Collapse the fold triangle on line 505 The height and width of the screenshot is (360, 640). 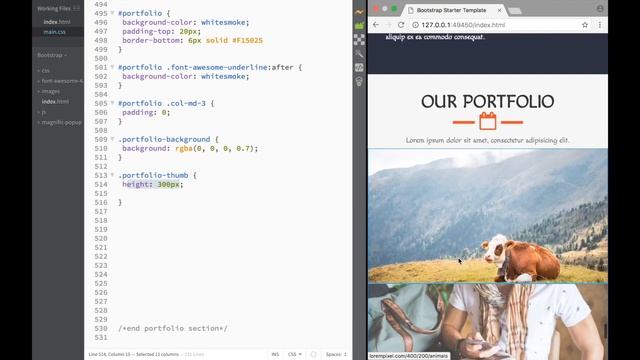point(112,103)
